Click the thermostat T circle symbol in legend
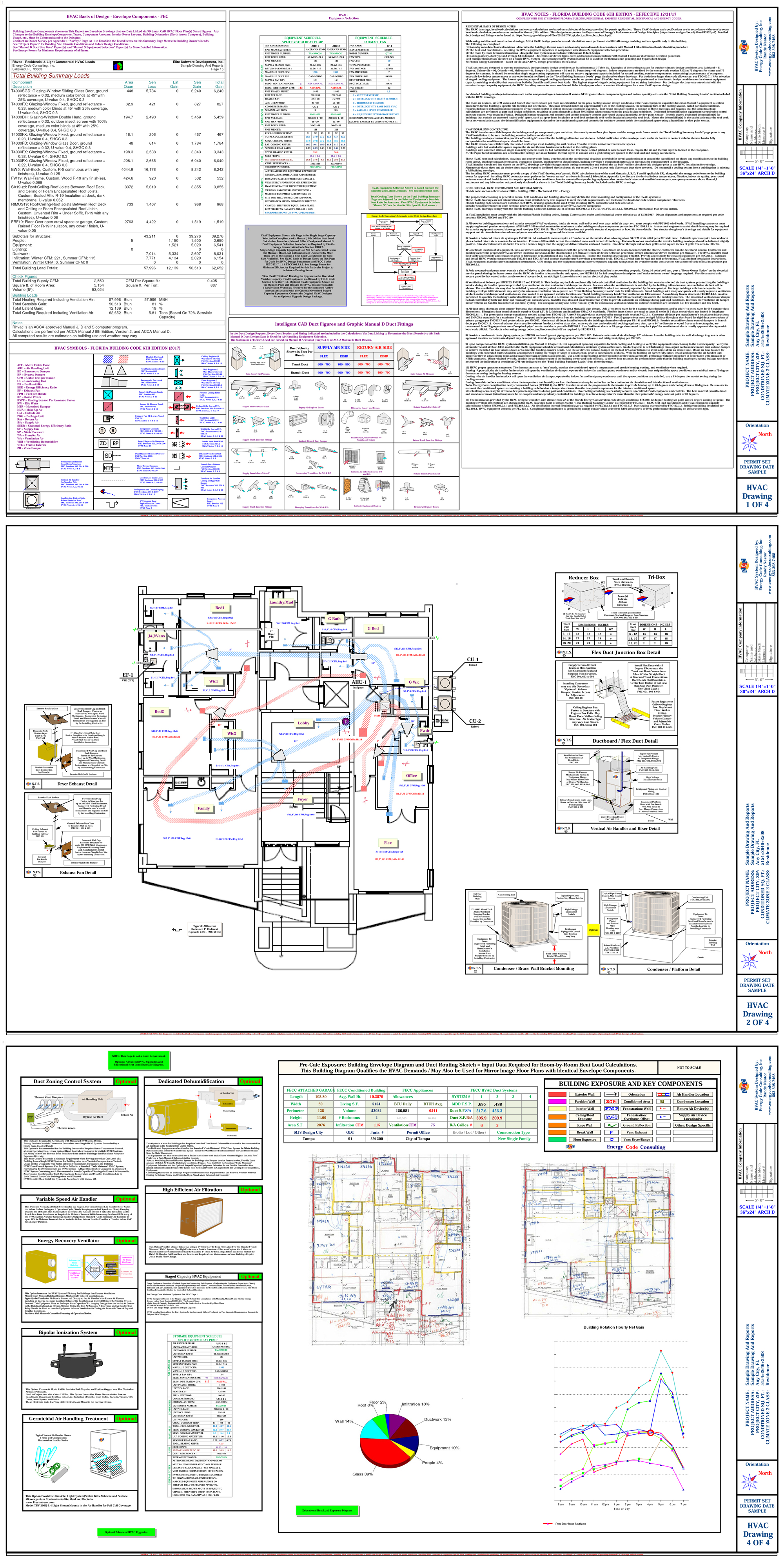 [103, 430]
